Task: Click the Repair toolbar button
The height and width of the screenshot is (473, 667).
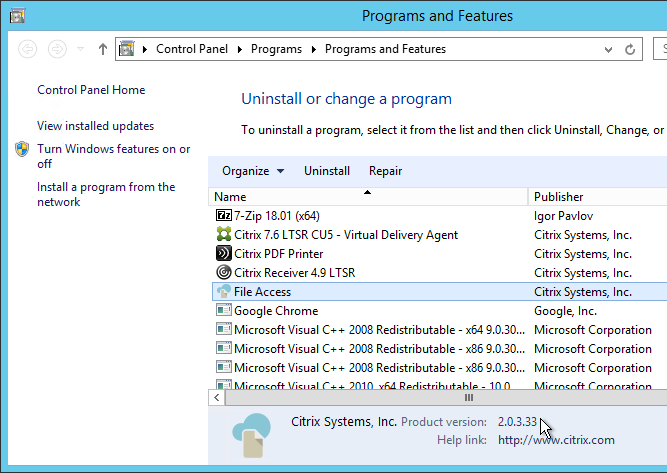Action: point(385,171)
